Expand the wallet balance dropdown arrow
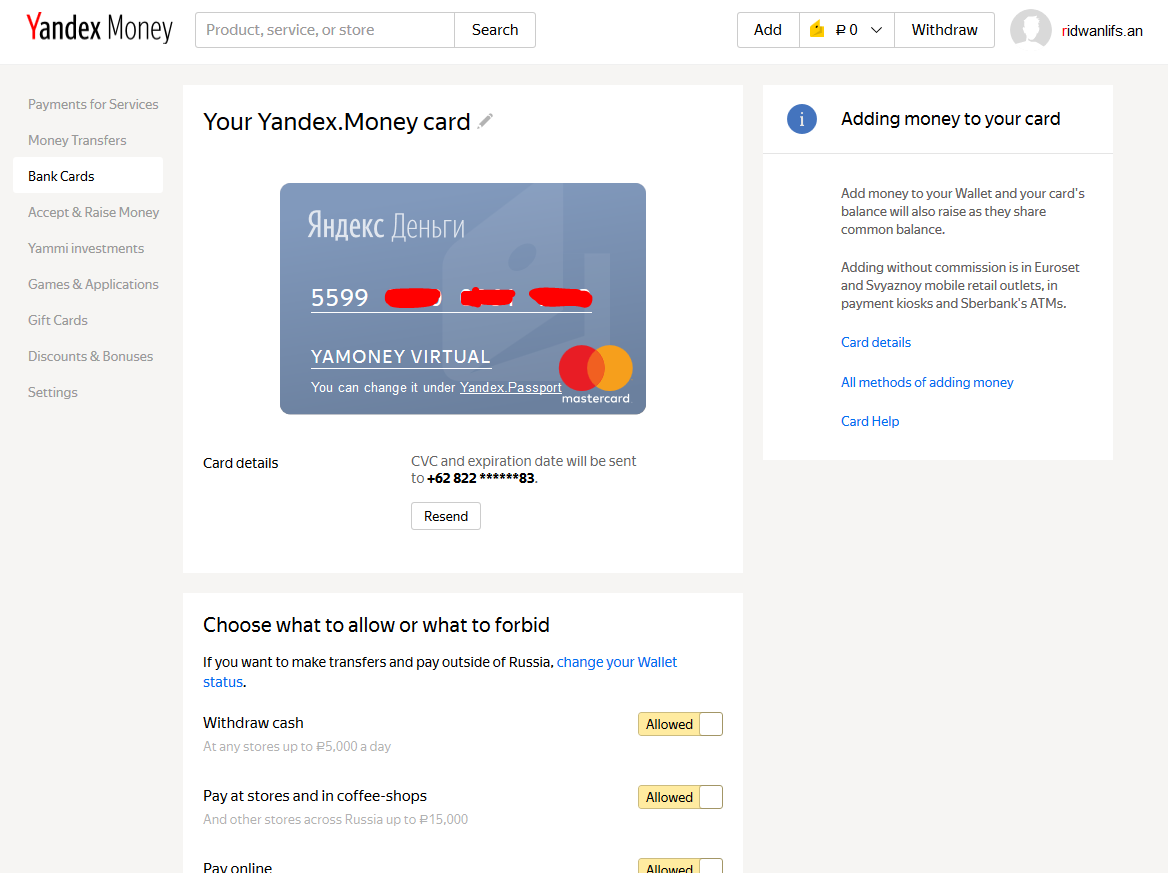 tap(877, 30)
